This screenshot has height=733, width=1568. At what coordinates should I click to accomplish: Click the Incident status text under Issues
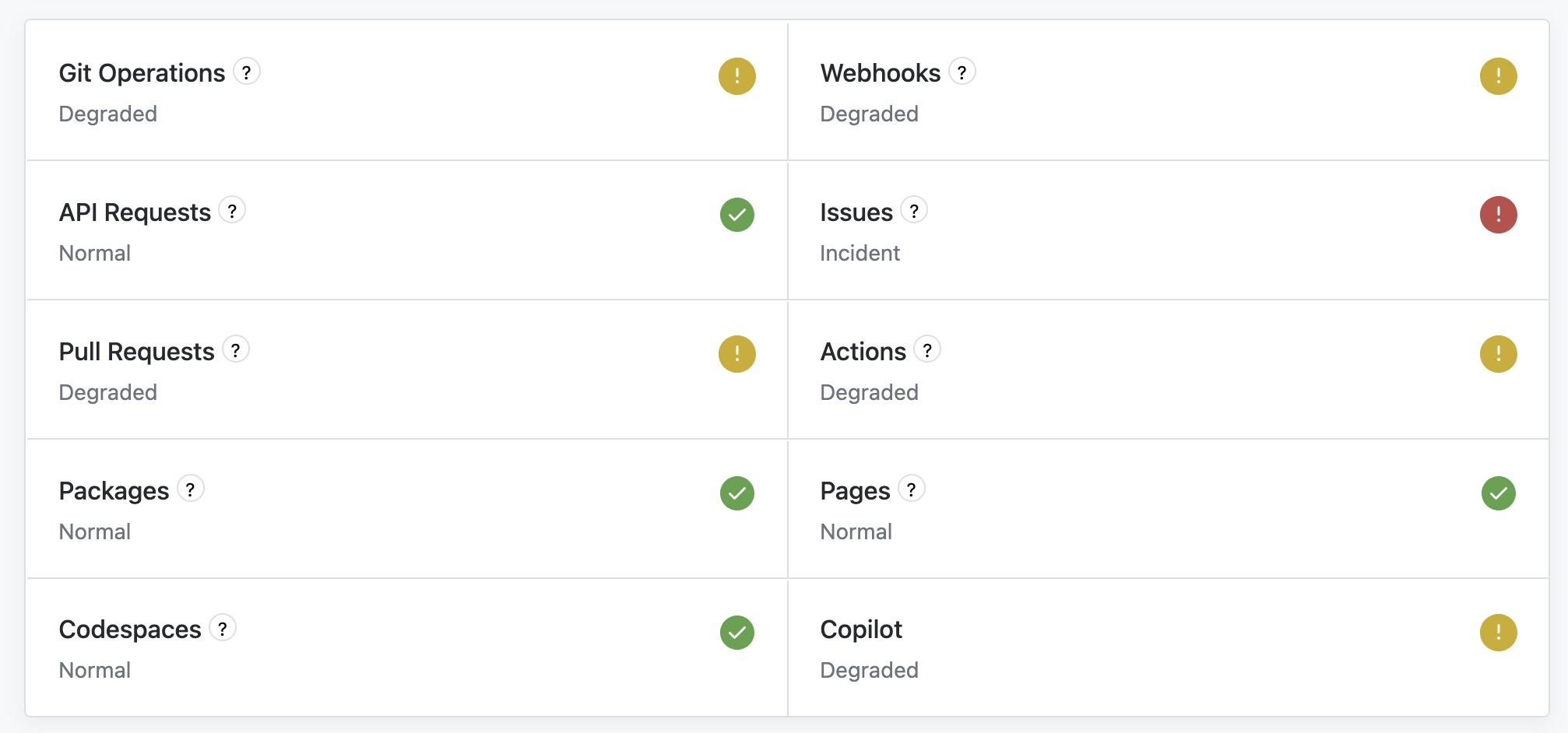click(860, 253)
